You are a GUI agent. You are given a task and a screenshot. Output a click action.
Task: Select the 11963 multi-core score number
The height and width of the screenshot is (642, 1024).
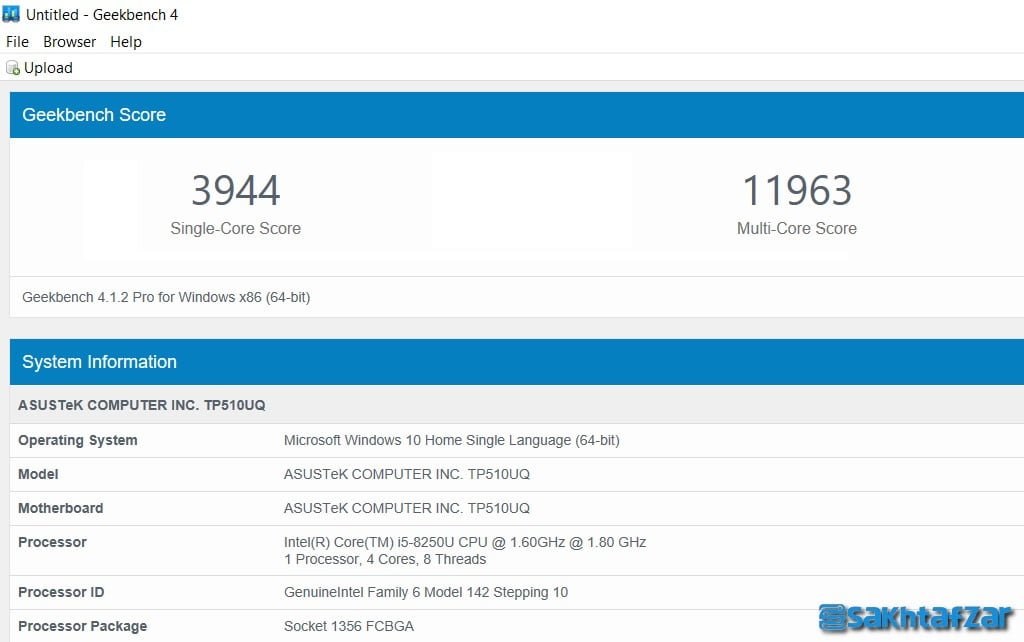[796, 190]
